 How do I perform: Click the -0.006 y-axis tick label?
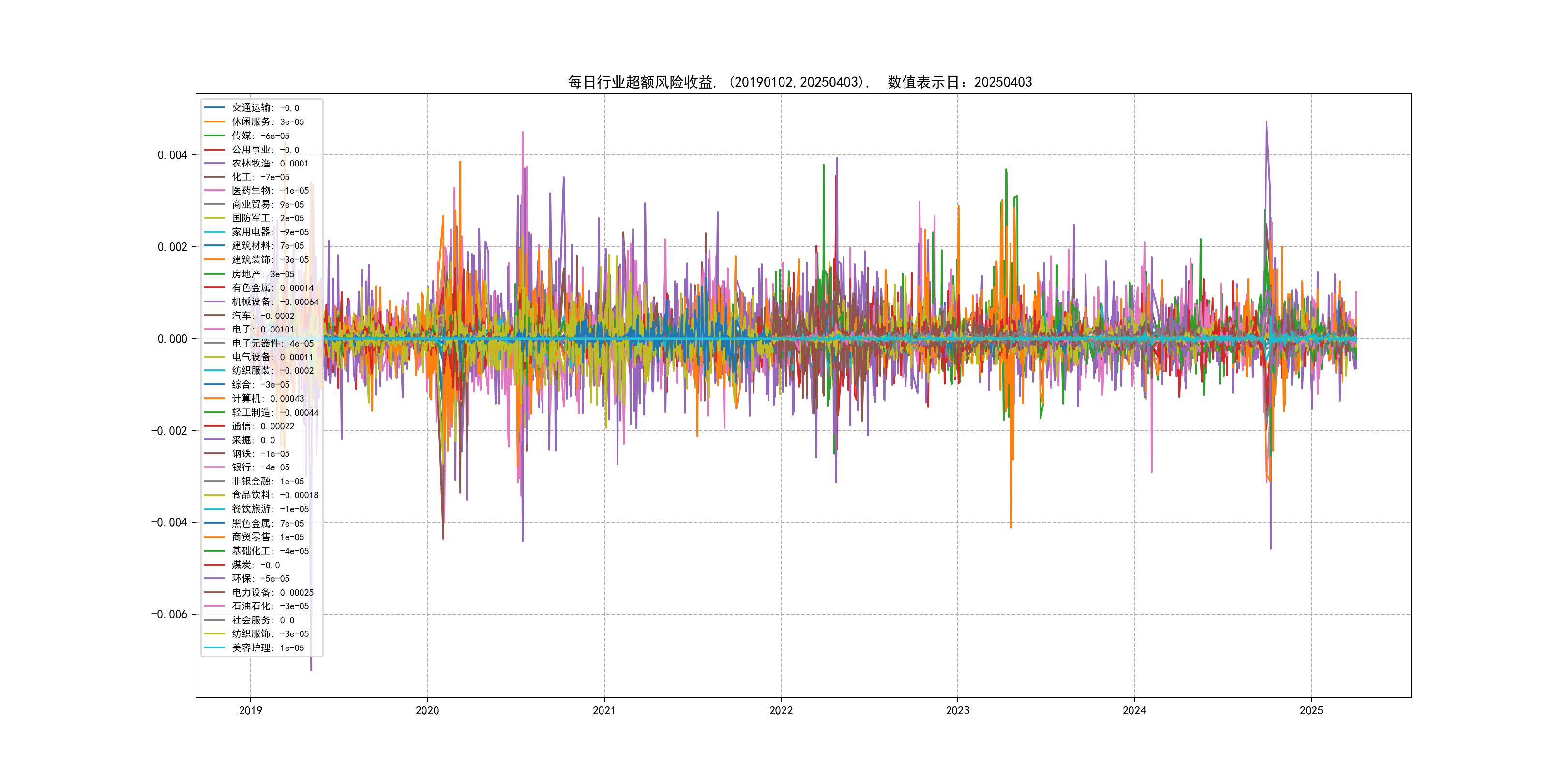pos(169,614)
